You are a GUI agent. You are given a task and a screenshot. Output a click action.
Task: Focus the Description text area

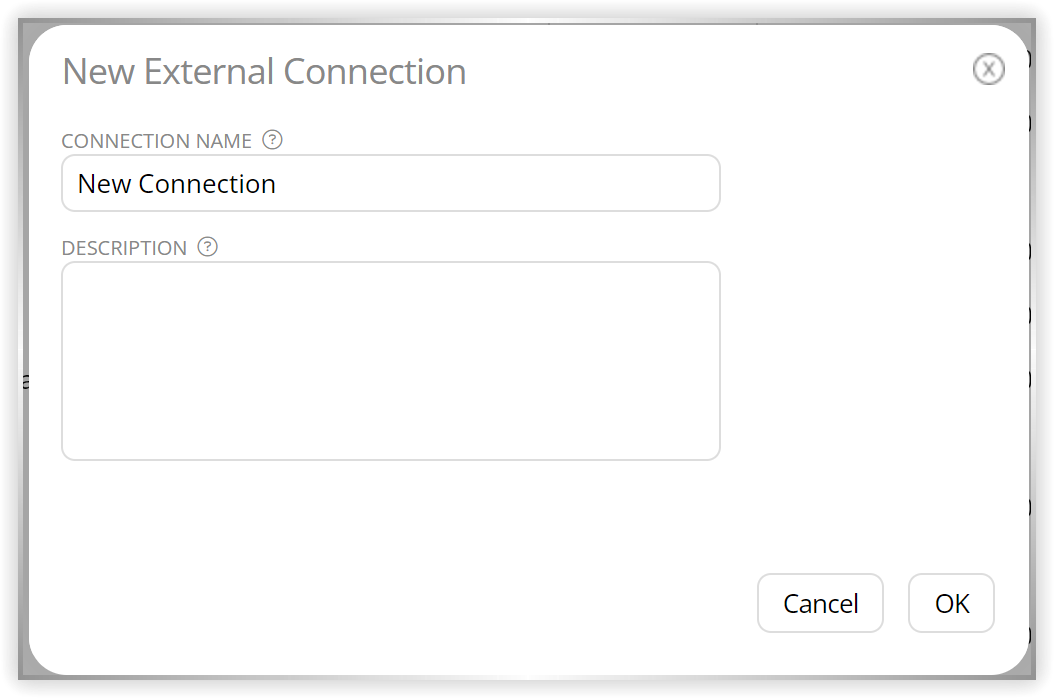tap(391, 361)
